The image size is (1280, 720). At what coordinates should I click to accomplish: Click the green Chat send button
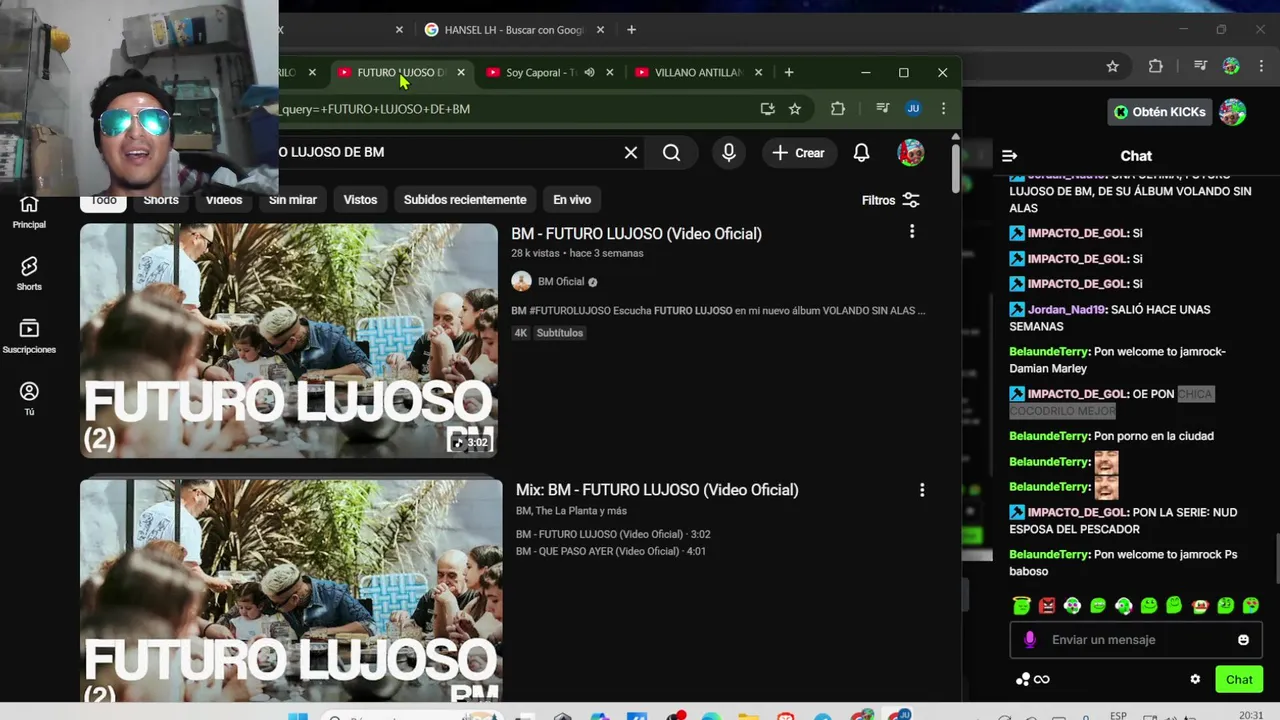click(1239, 679)
